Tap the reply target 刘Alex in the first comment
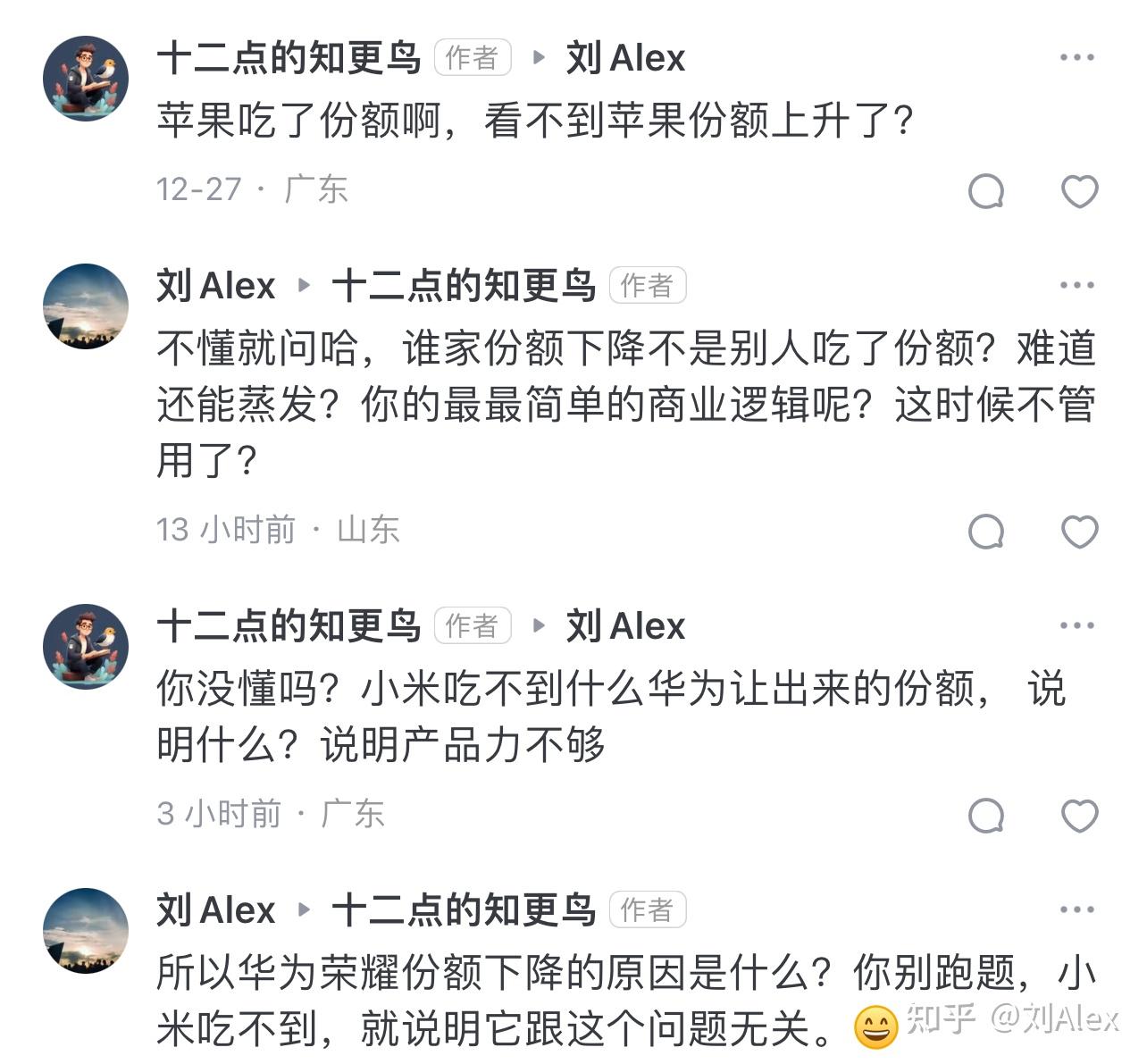 (625, 58)
